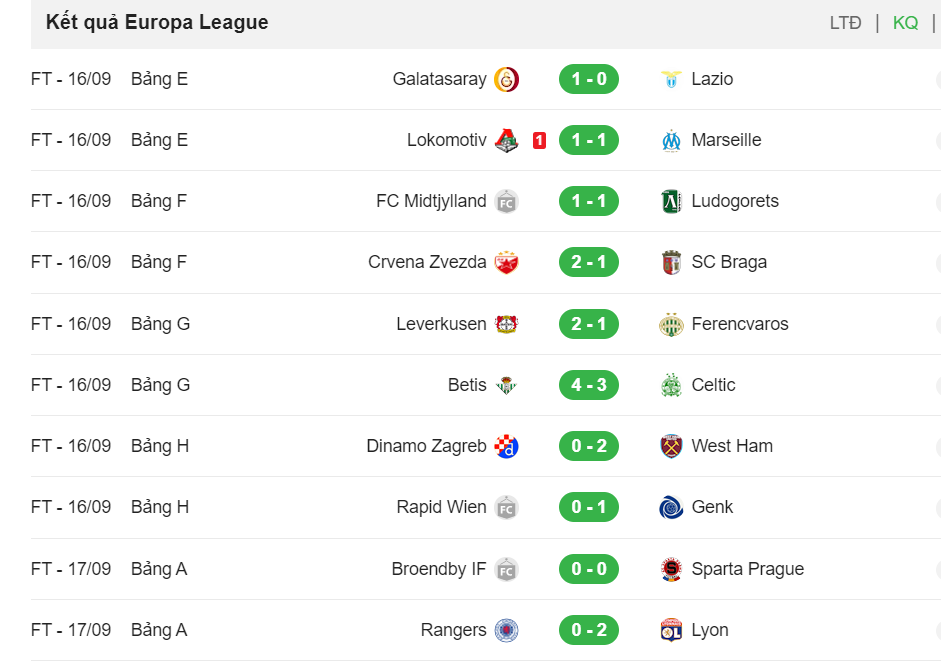The height and width of the screenshot is (662, 941).
Task: Click the West Ham crest icon
Action: [x=671, y=447]
